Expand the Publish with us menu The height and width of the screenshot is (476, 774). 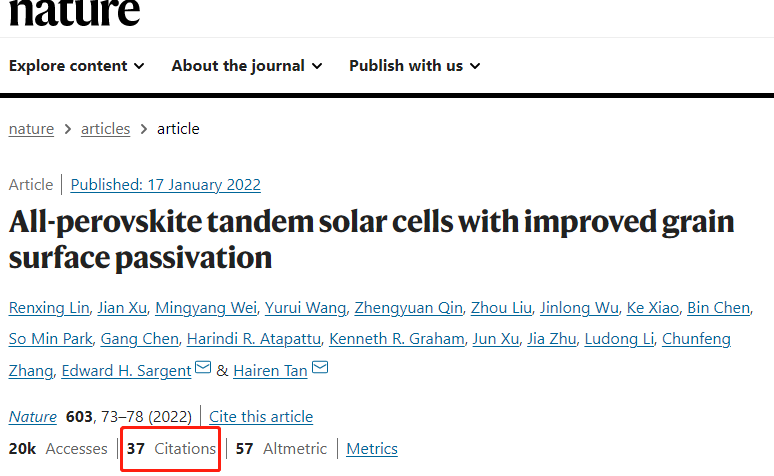pyautogui.click(x=415, y=66)
